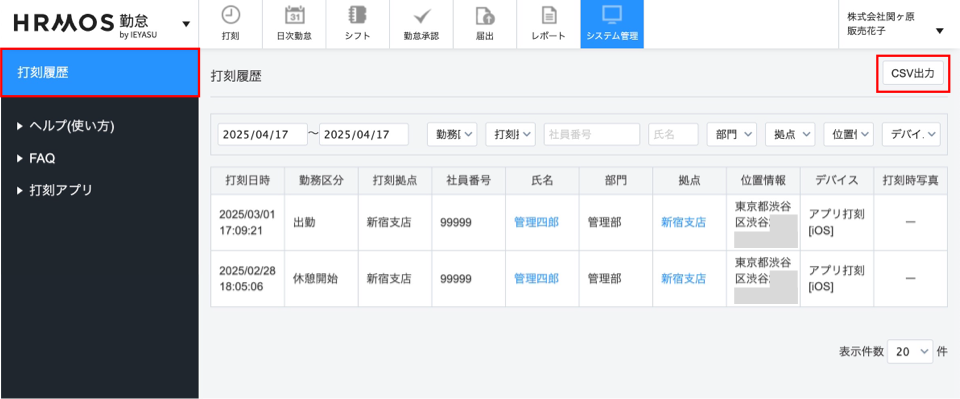
Task: Click the デバイス column header
Action: 837,181
